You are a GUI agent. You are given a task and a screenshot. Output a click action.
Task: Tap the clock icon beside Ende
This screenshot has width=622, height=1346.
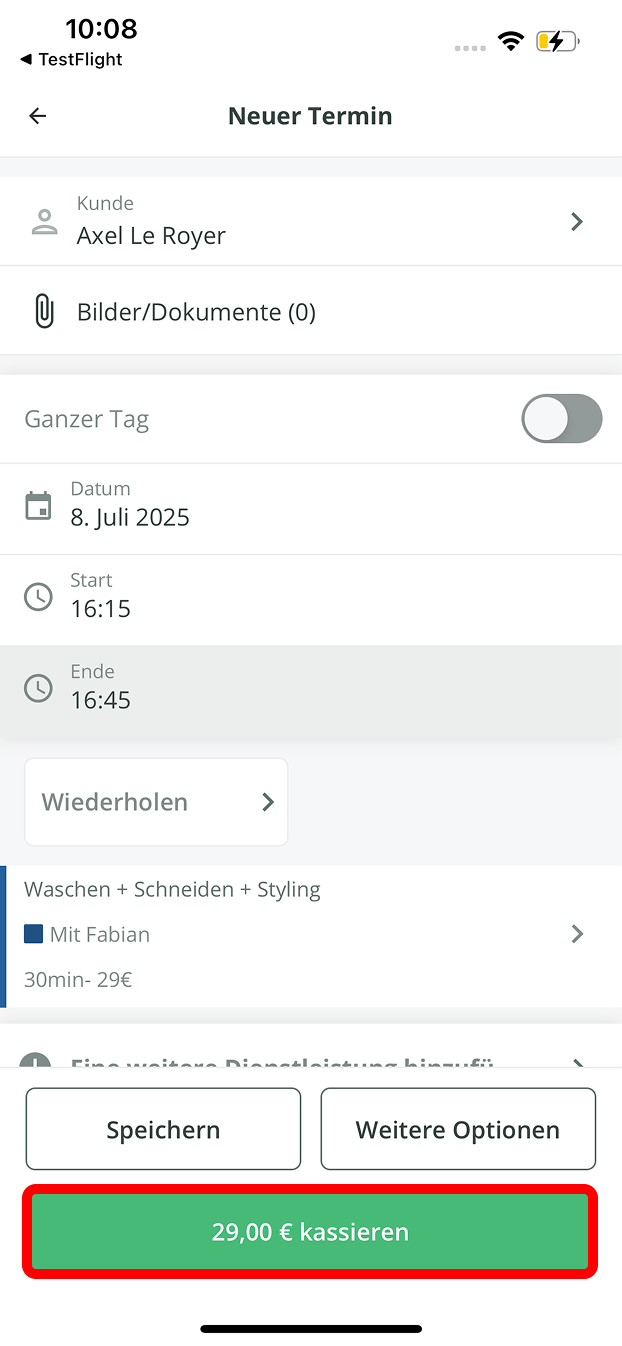click(x=38, y=688)
